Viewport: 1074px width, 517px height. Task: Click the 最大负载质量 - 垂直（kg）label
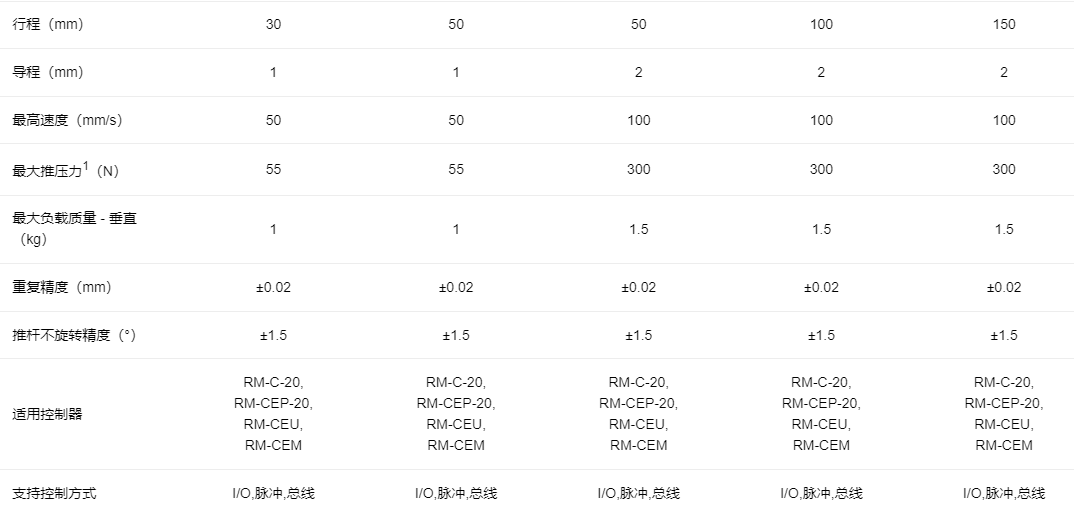[x=74, y=229]
